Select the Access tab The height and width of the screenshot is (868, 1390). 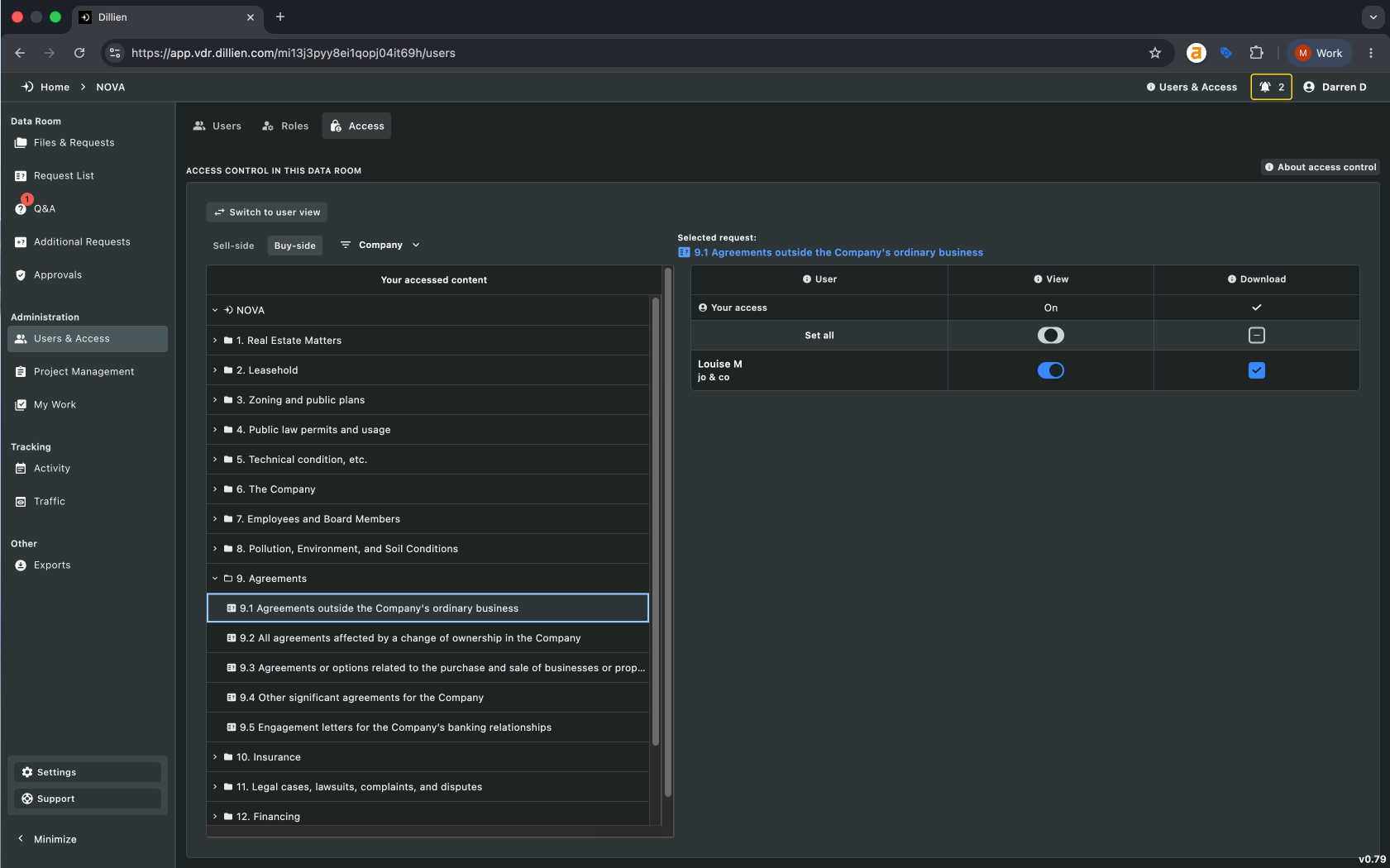coord(357,126)
